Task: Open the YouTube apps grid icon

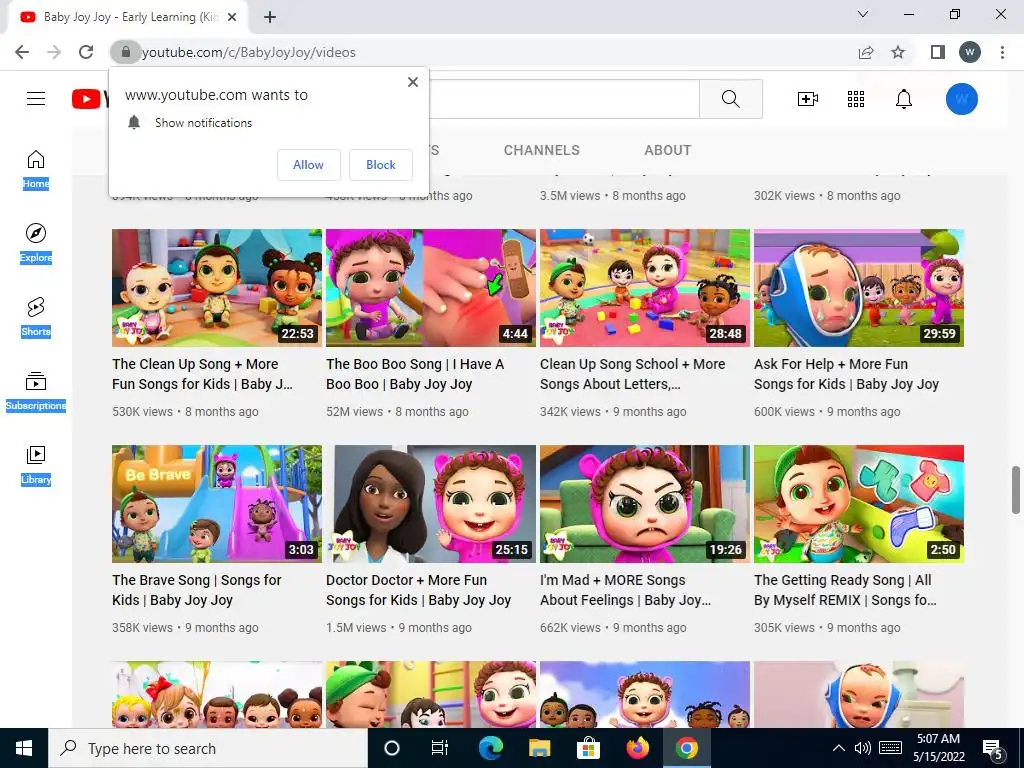Action: click(x=856, y=99)
